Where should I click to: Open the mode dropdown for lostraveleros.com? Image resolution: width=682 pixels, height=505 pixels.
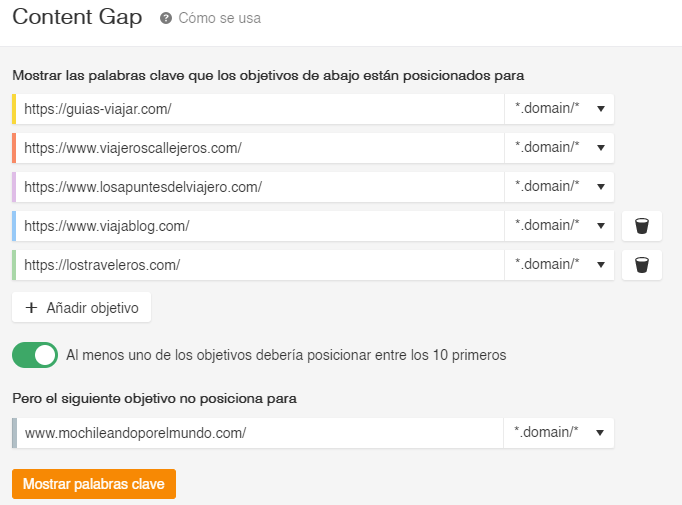click(559, 265)
